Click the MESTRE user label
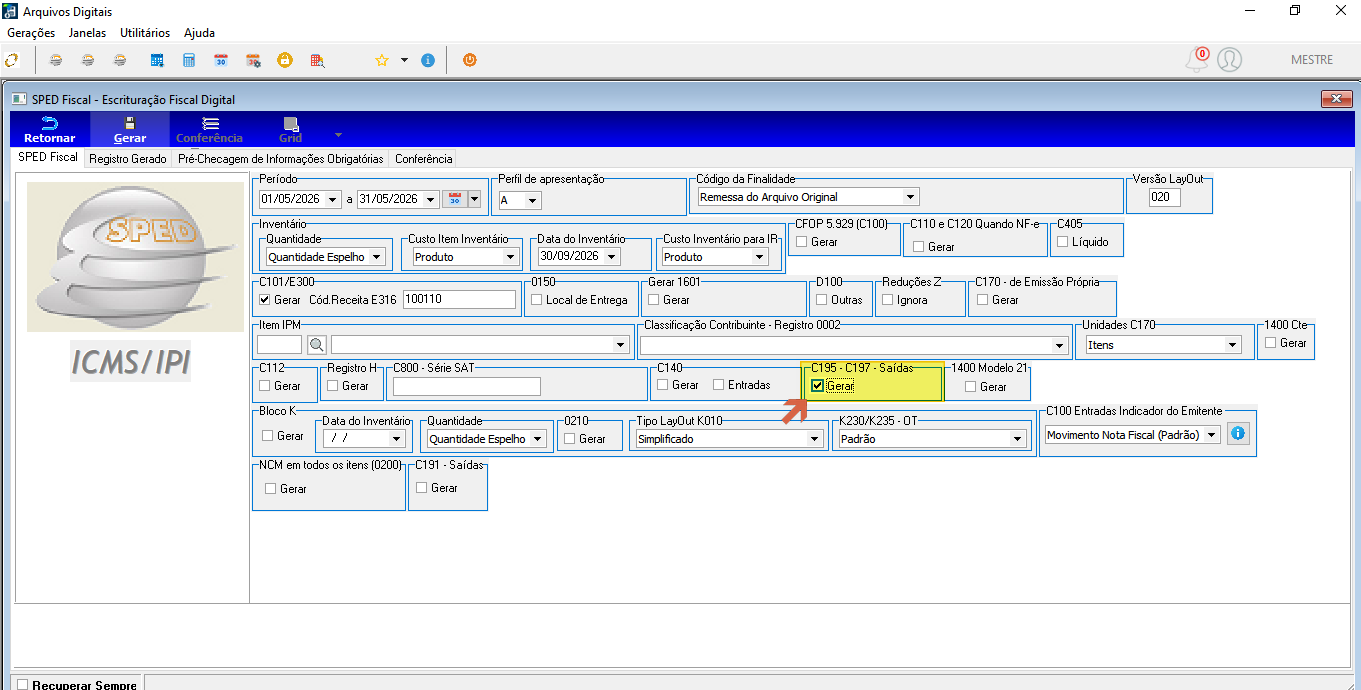Image resolution: width=1361 pixels, height=690 pixels. pos(1312,60)
